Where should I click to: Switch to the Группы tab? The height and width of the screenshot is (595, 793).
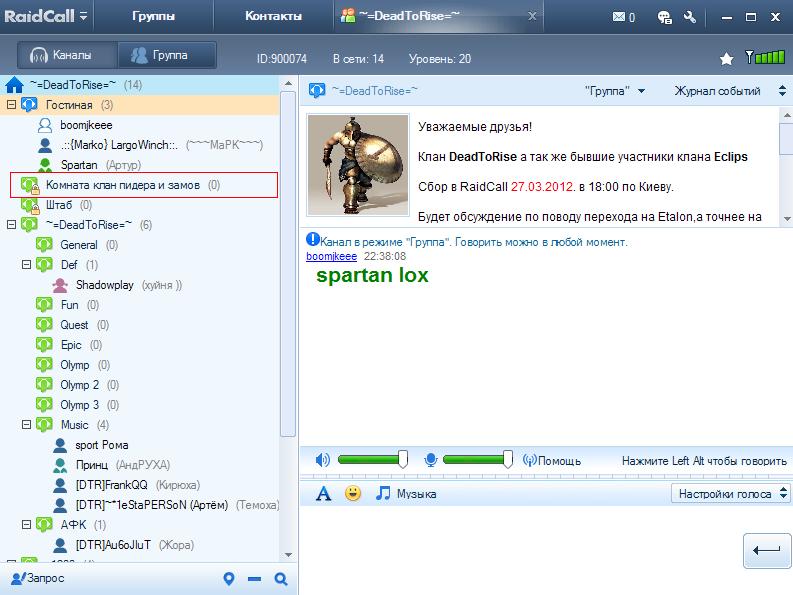coord(153,16)
